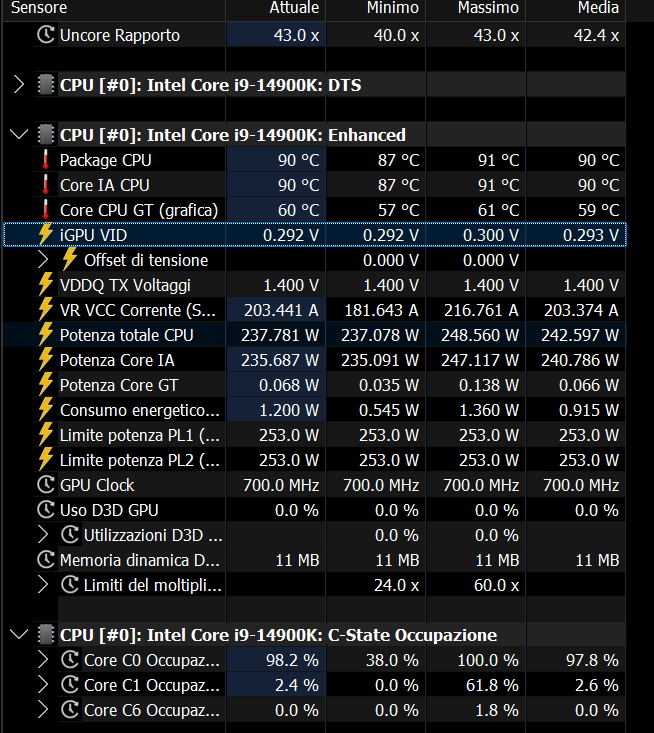Screen dimensions: 654x733
Task: Click the 203.441 A current value
Action: pyautogui.click(x=281, y=310)
